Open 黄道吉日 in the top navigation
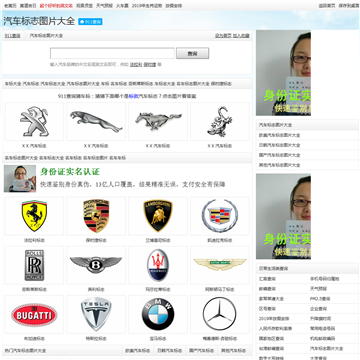This screenshot has width=360, height=360. 28,6
